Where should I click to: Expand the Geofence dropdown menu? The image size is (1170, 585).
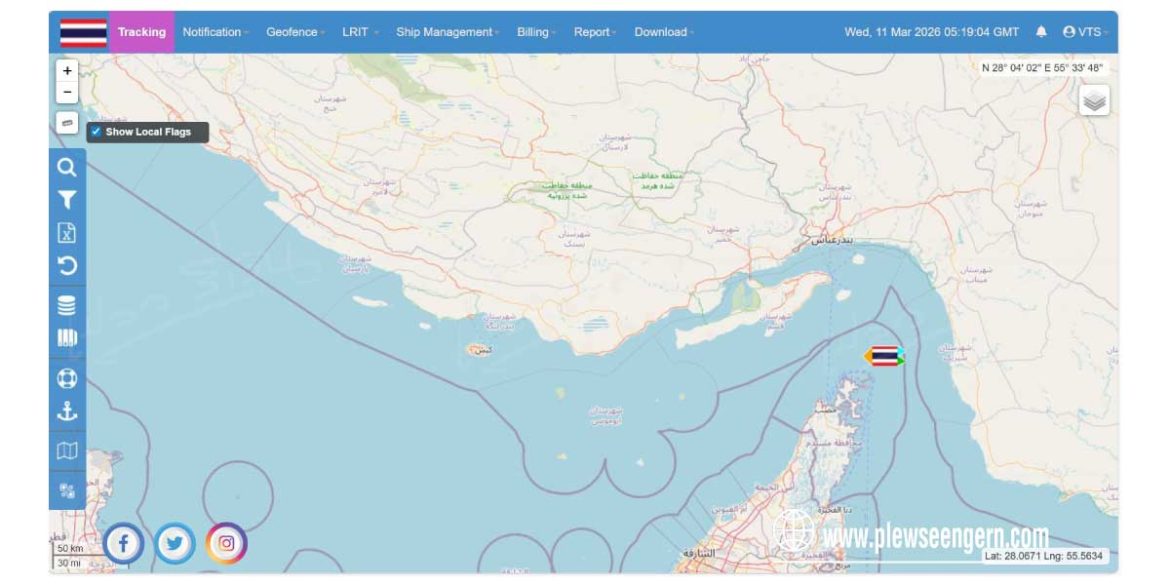tap(295, 32)
